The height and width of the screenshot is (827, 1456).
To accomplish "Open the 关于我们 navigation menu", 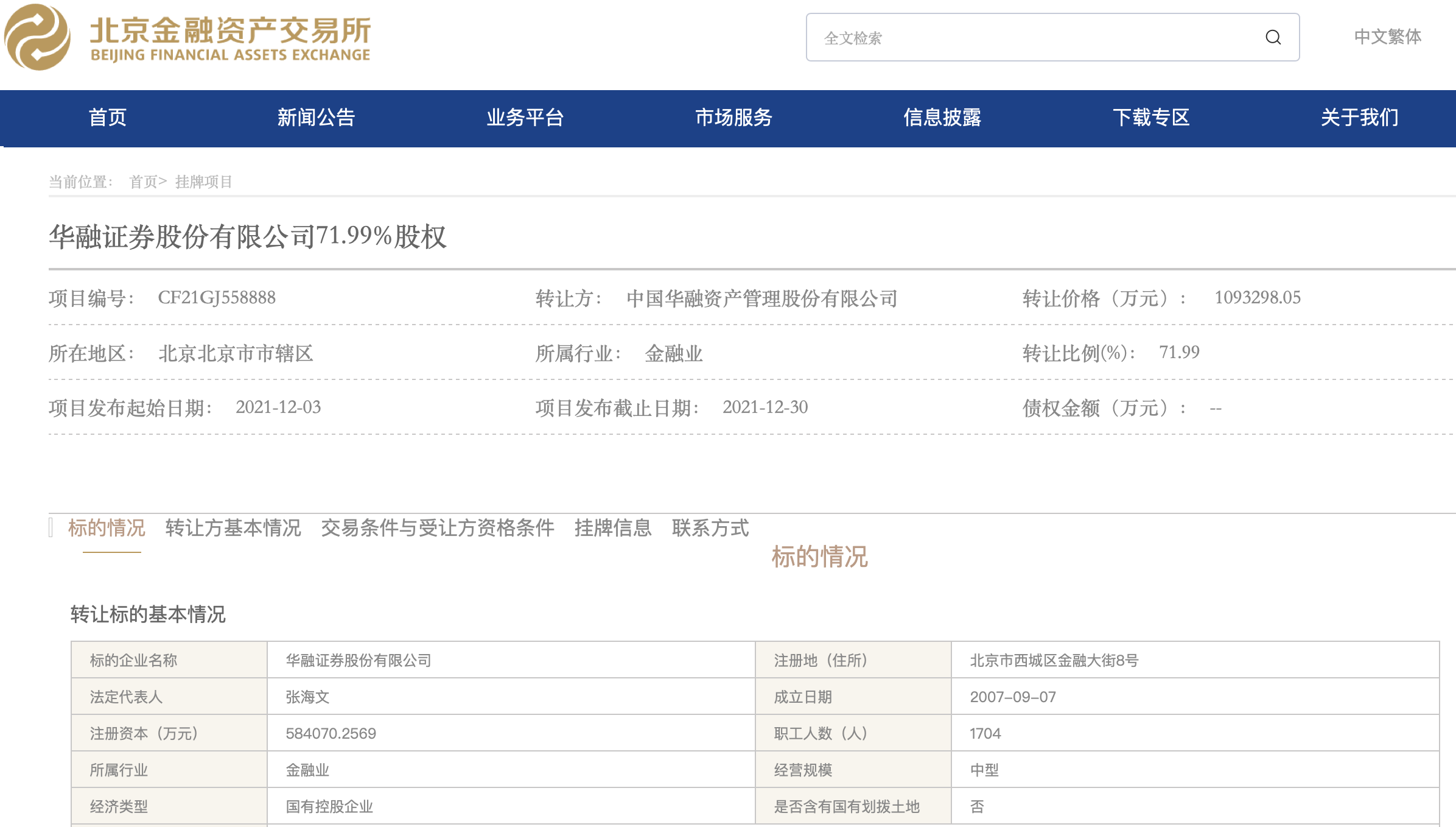I will point(1360,118).
